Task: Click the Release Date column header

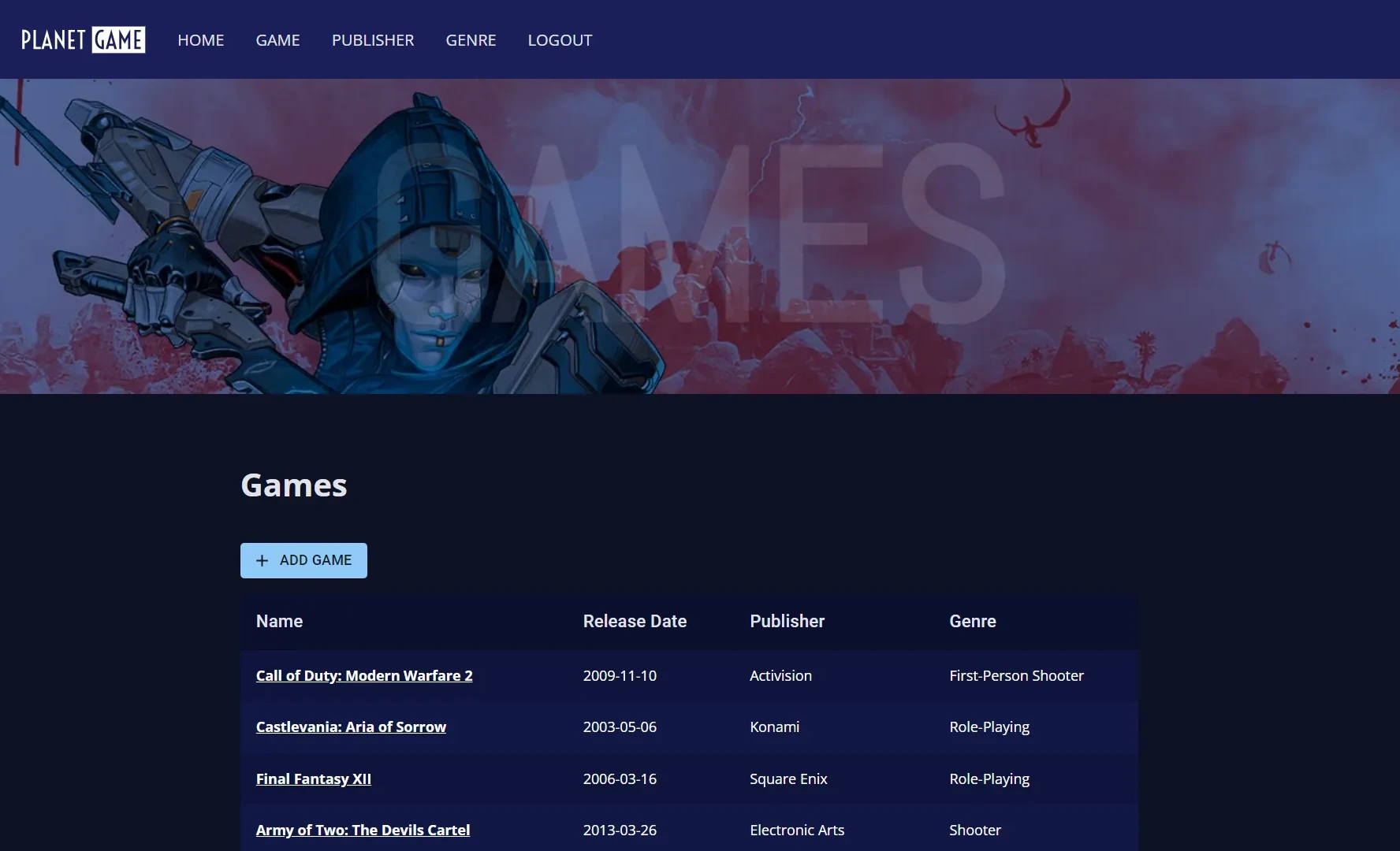Action: [x=635, y=621]
